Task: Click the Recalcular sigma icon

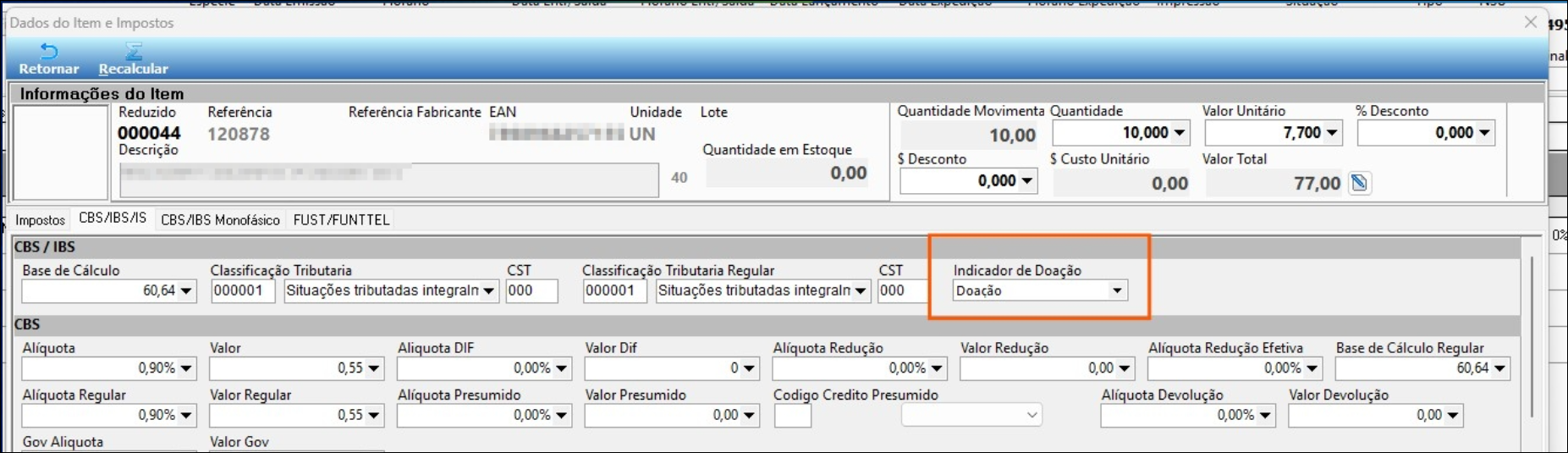Action: (x=133, y=52)
